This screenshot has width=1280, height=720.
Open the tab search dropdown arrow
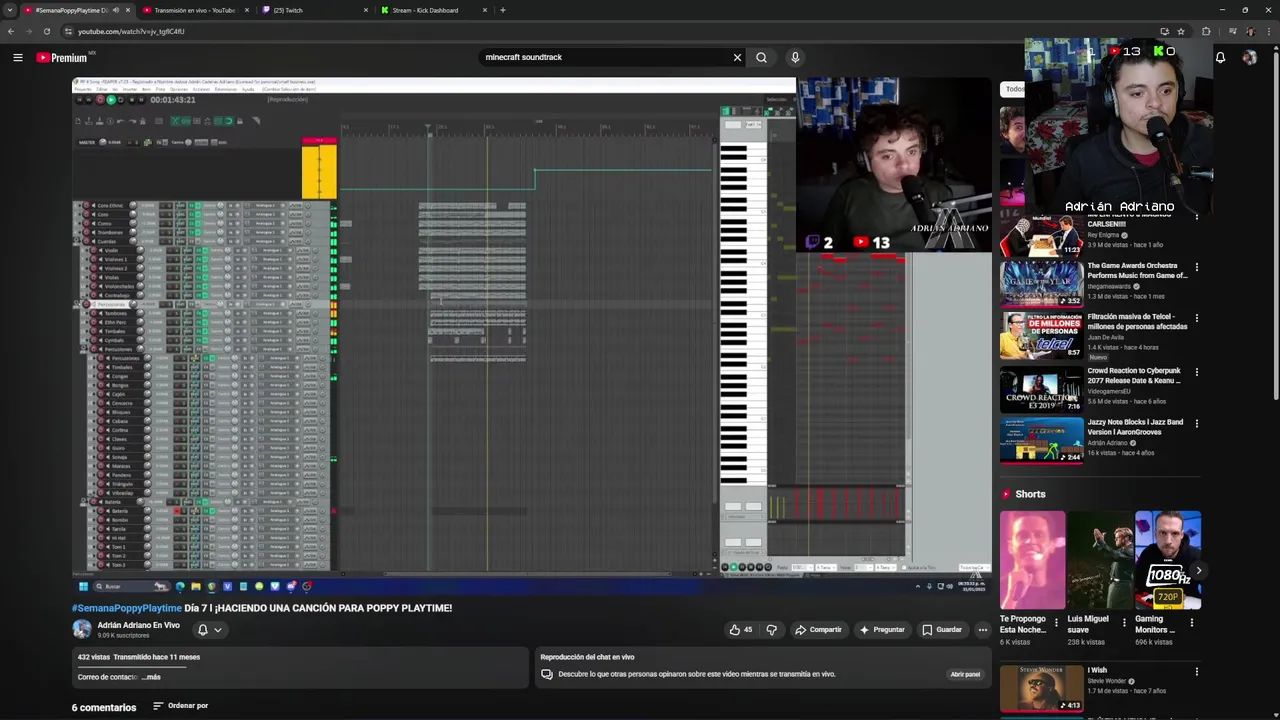9,10
